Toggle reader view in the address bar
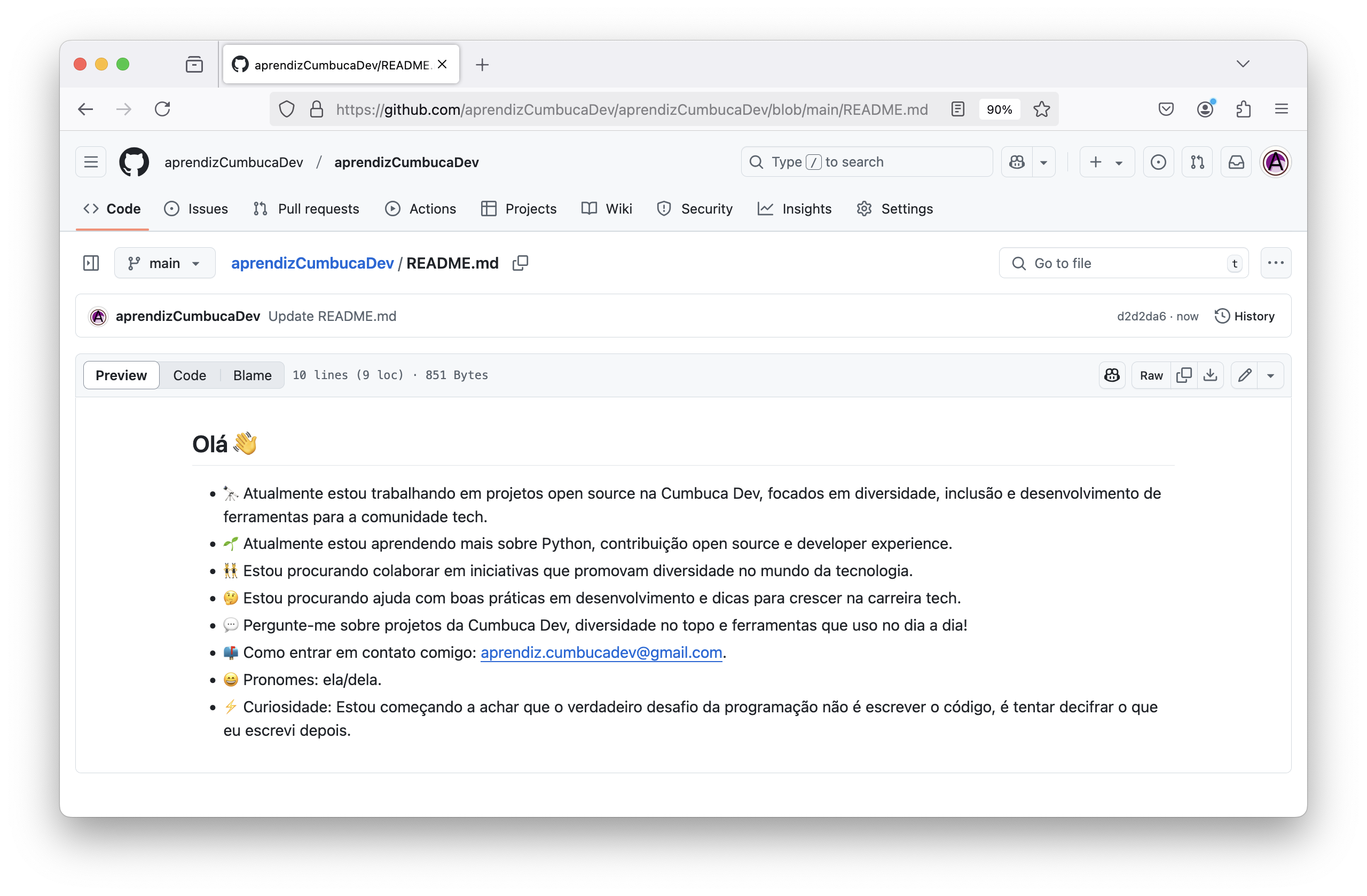 point(957,109)
